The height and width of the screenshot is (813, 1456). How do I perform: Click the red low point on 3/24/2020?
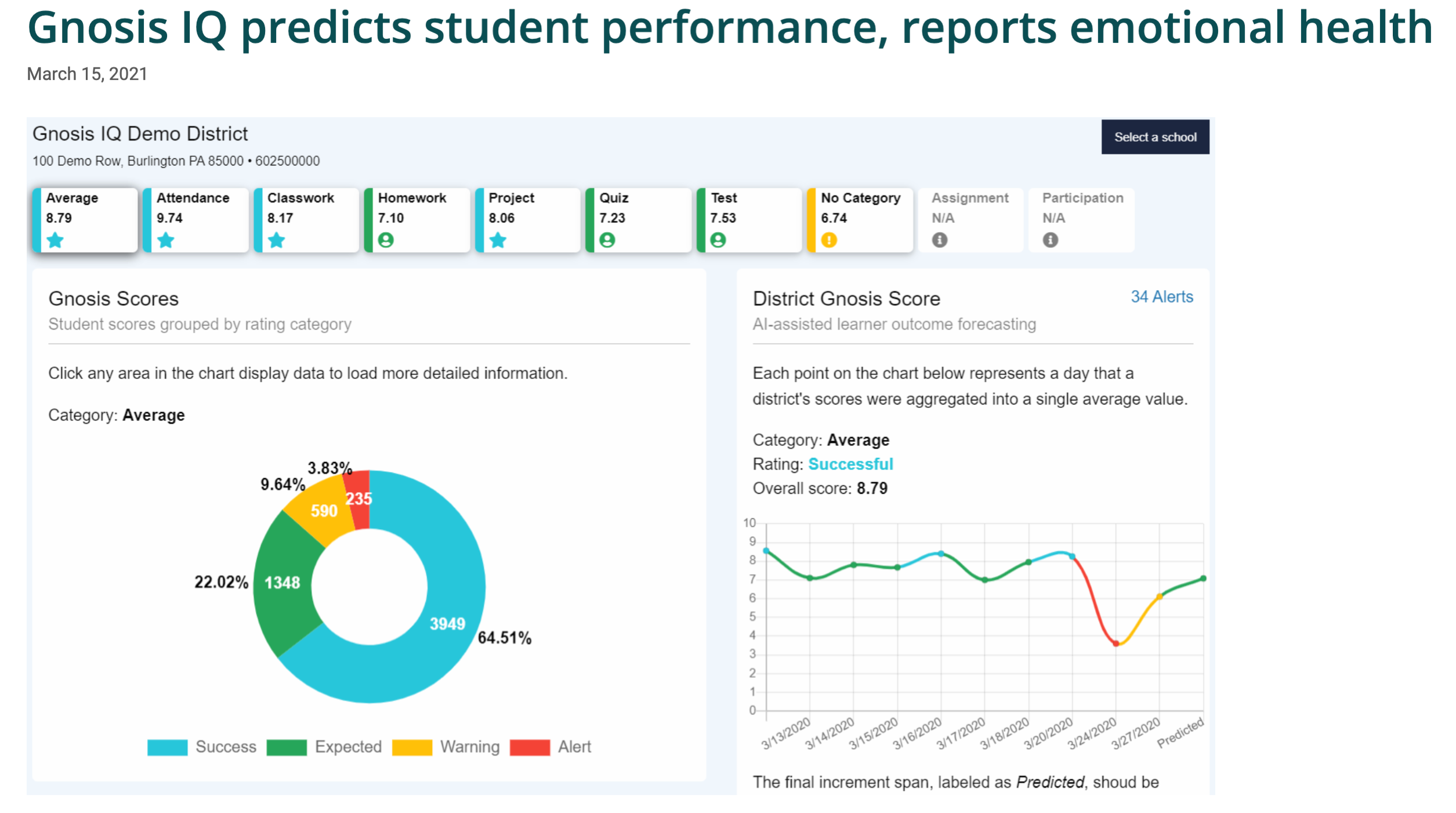click(x=1115, y=644)
